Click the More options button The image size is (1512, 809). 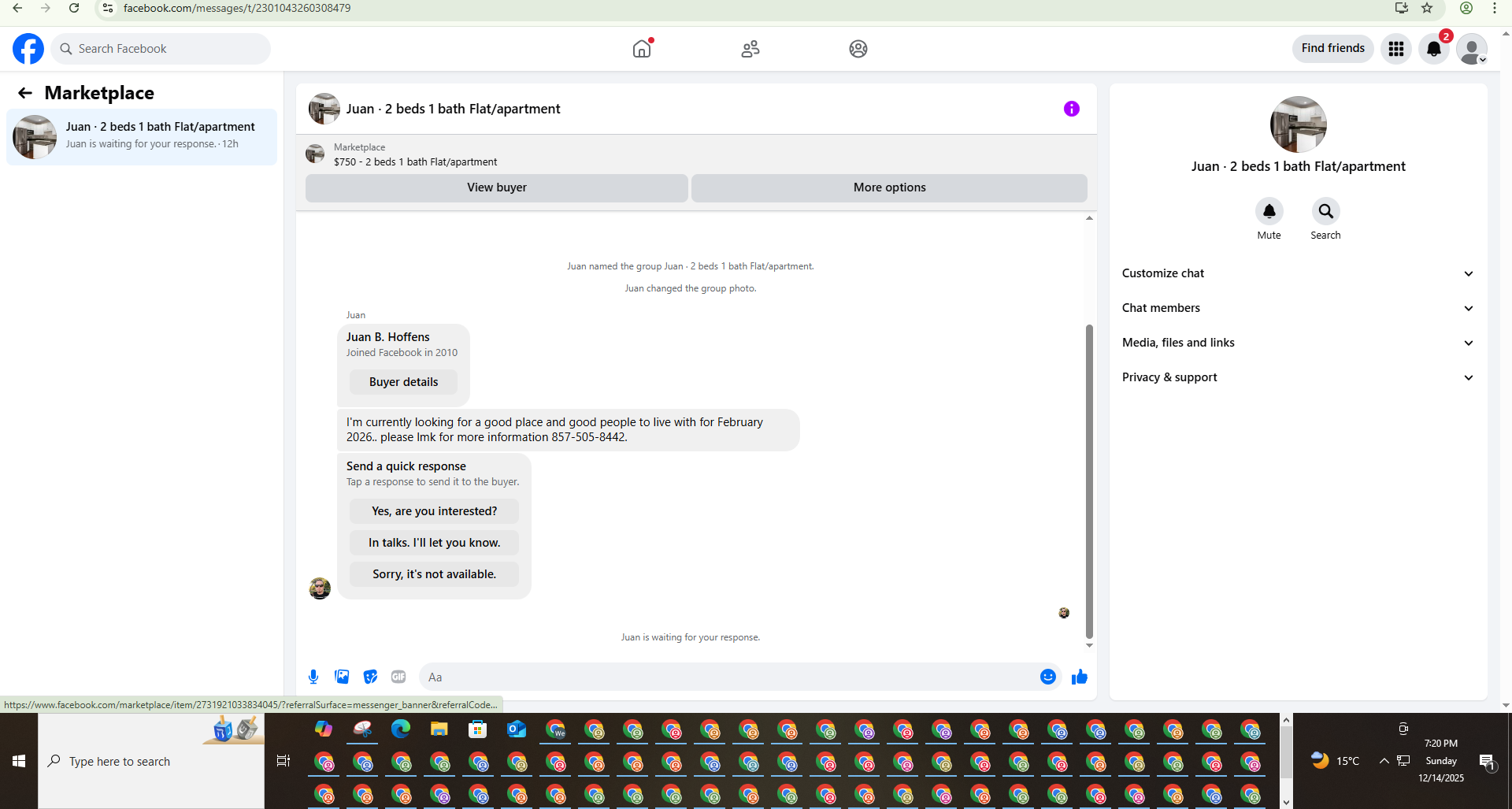(x=889, y=187)
